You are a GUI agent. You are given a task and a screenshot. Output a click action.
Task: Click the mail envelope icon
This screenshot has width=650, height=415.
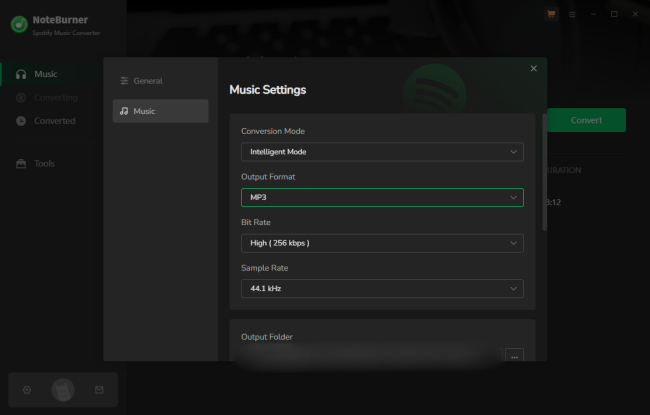(99, 390)
